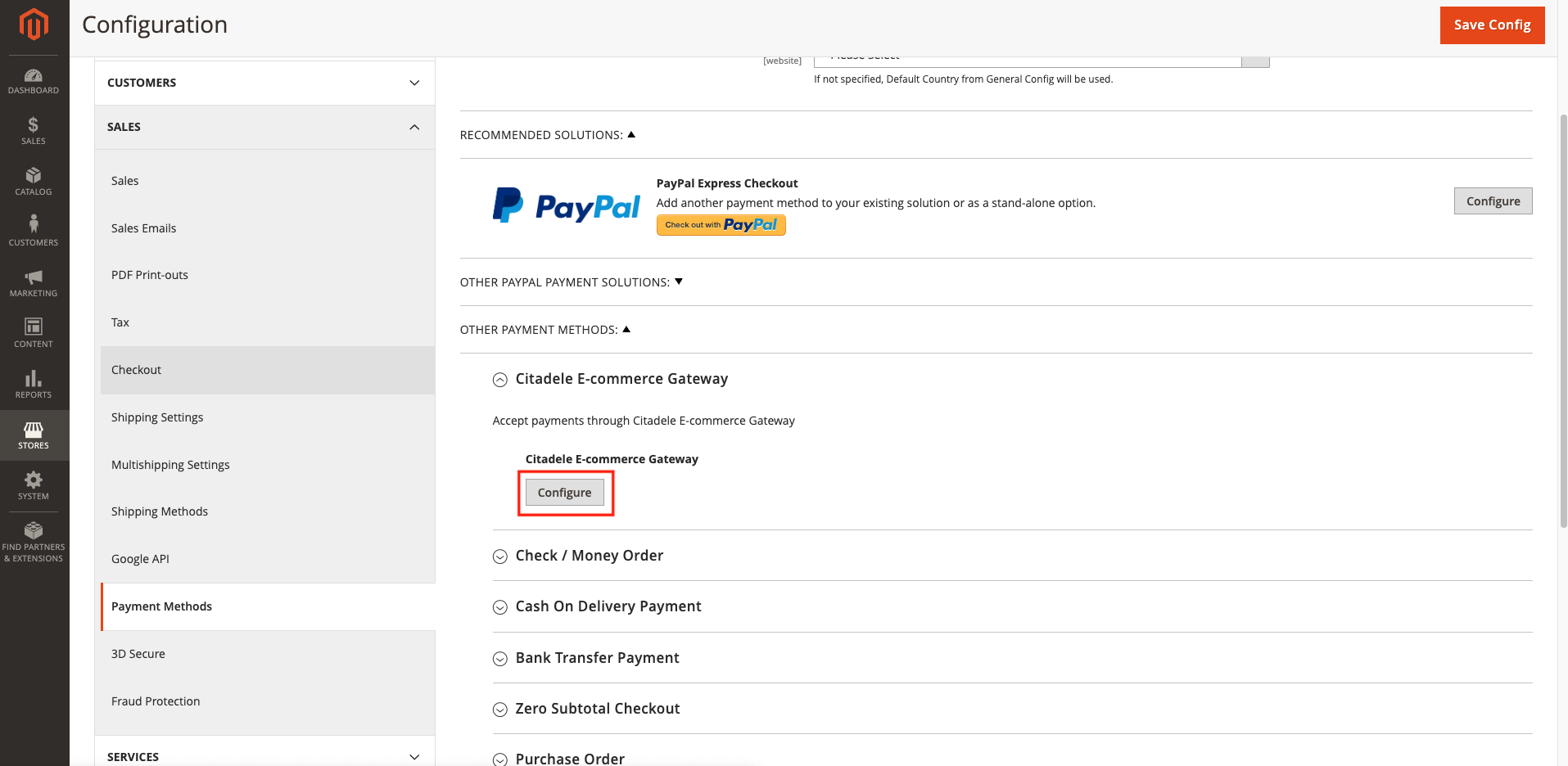The width and height of the screenshot is (1568, 766).
Task: Expand Other PayPal Payment Solutions triangle
Action: (679, 282)
